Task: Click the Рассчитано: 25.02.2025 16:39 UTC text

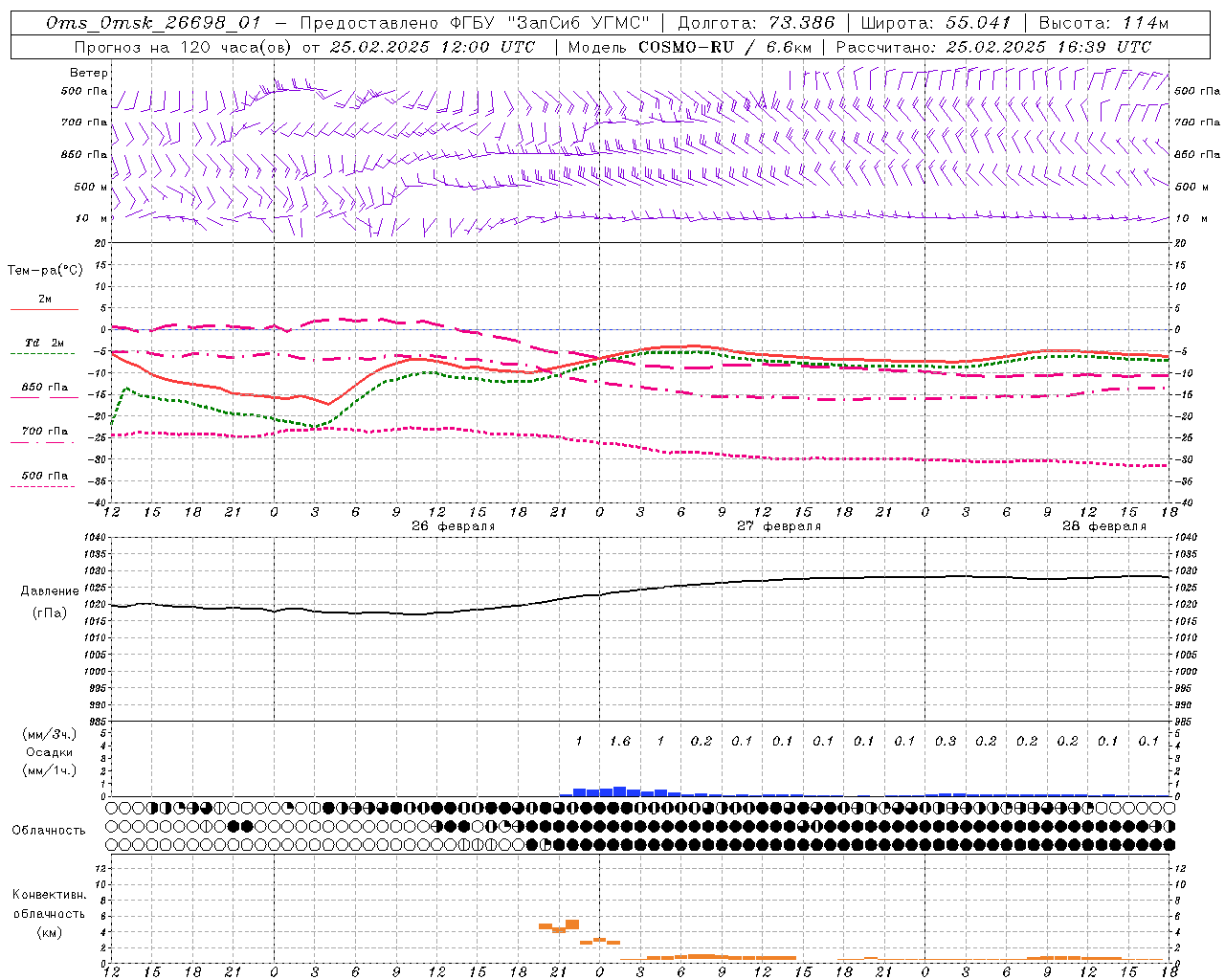Action: click(993, 47)
